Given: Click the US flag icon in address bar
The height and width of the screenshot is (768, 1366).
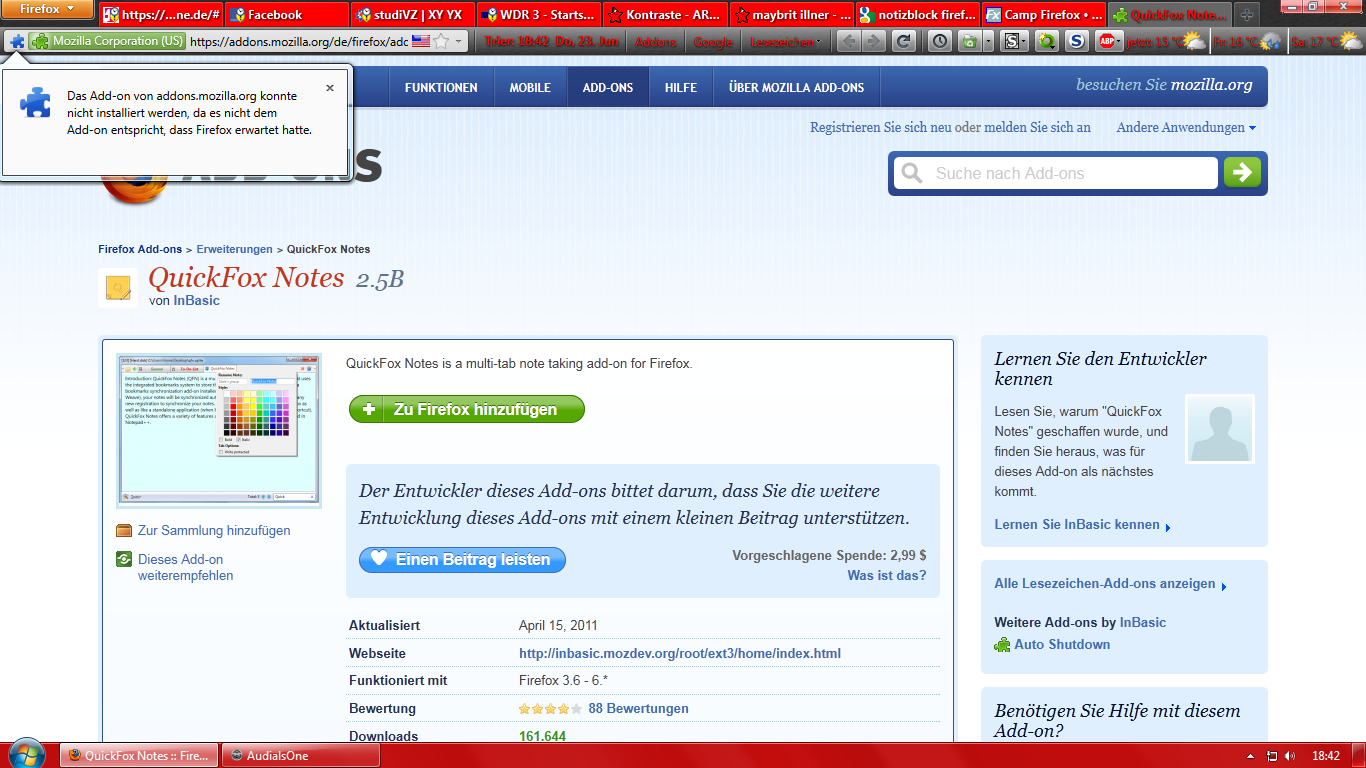Looking at the screenshot, I should tap(421, 41).
